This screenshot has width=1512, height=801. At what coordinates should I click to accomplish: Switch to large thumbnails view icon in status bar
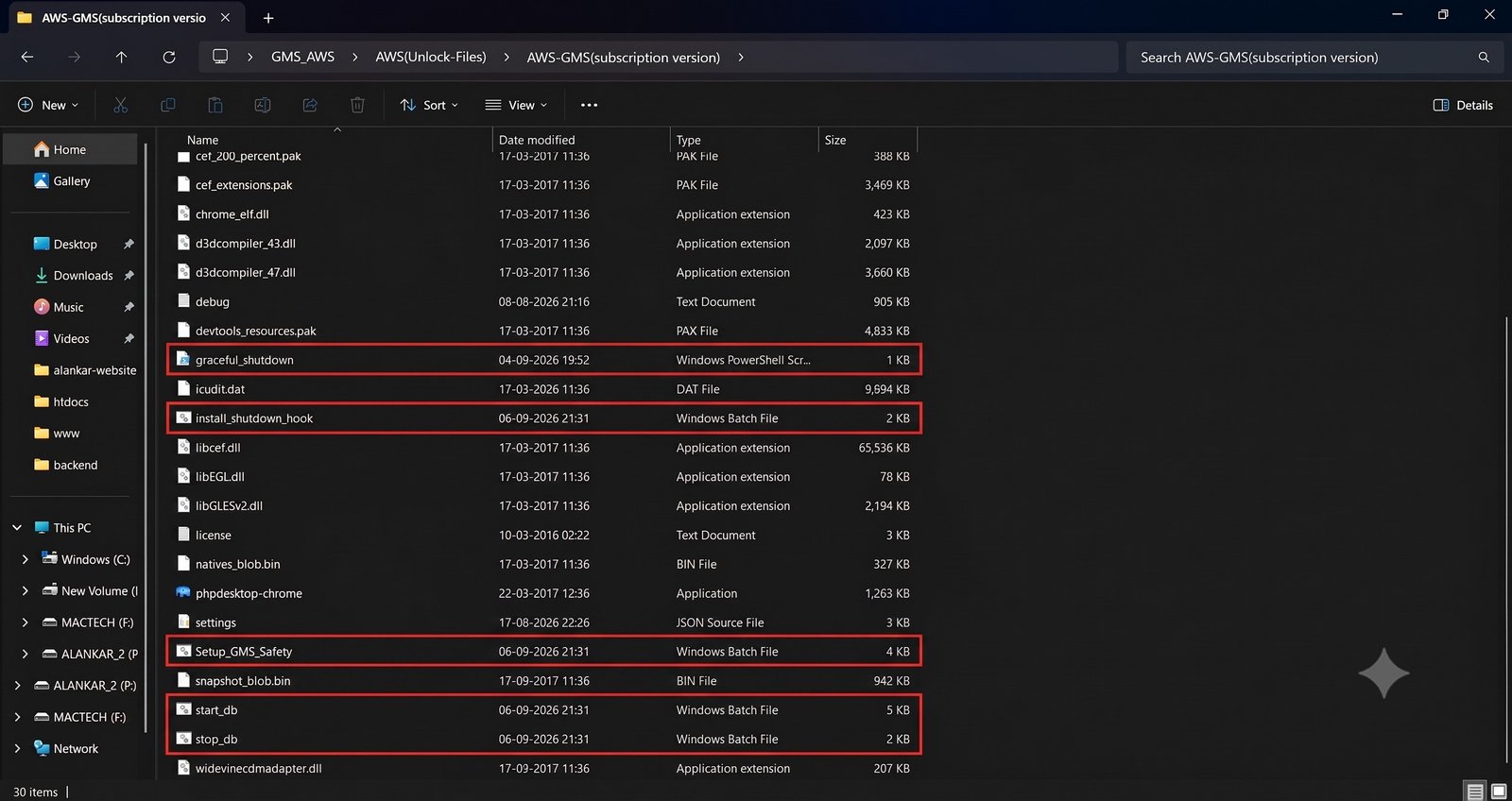(x=1499, y=792)
